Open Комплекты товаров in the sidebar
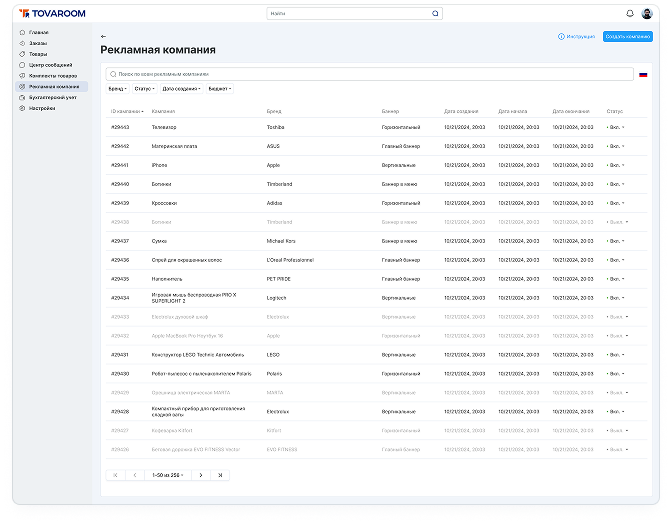Viewport: 672px width, 525px height. click(48, 76)
